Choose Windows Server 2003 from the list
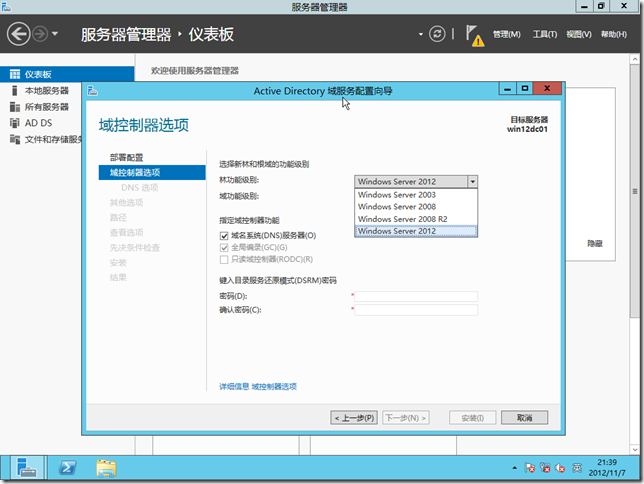 [416, 194]
